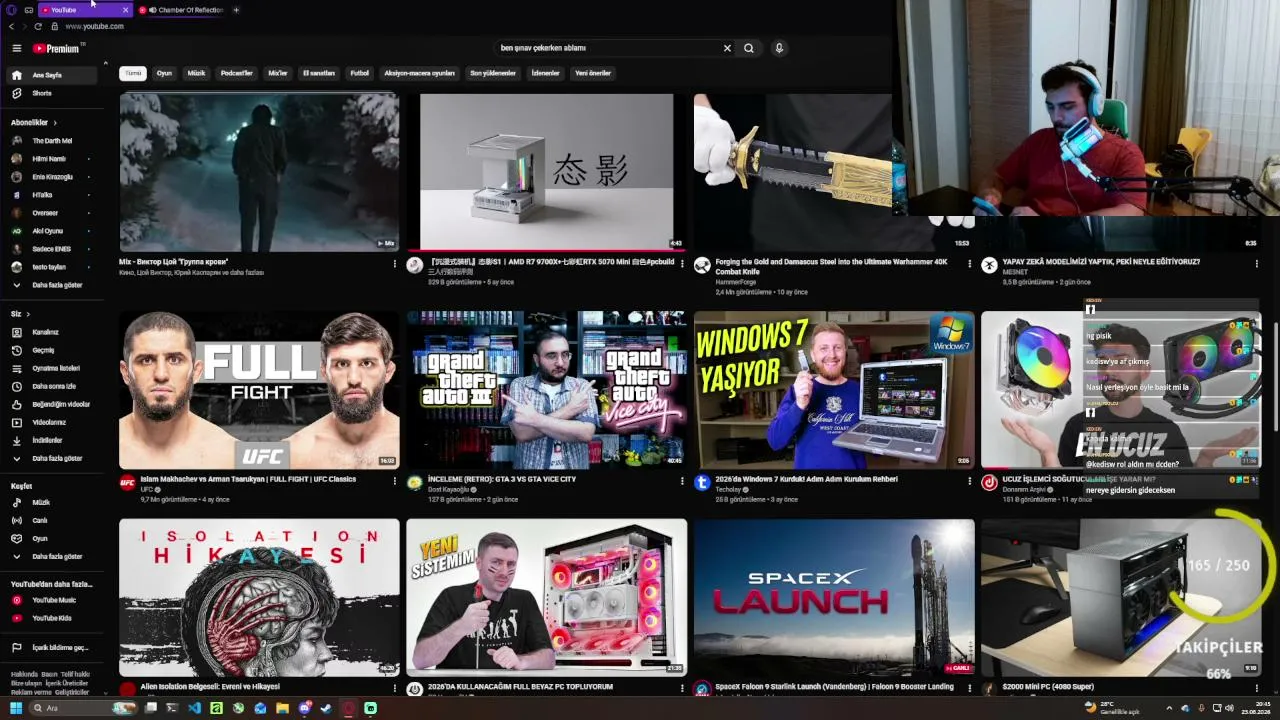Screen dimensions: 1280x720
Task: Select the Müzik filter chip
Action: click(196, 73)
